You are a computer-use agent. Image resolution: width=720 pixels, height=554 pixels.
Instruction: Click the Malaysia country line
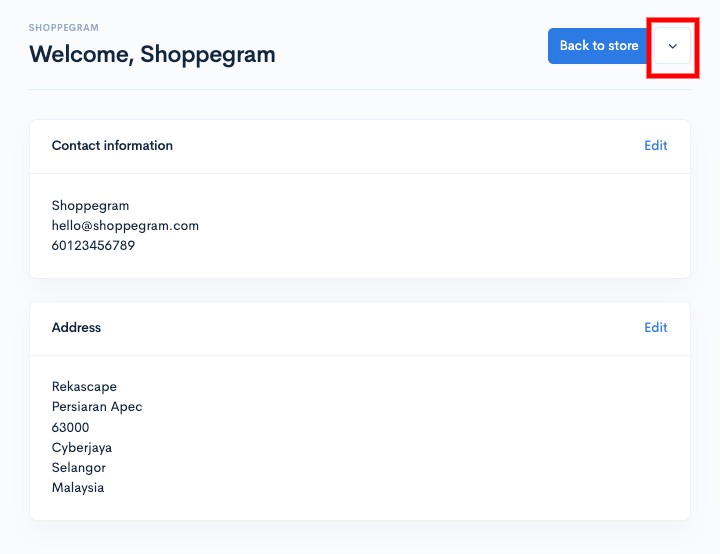point(78,487)
